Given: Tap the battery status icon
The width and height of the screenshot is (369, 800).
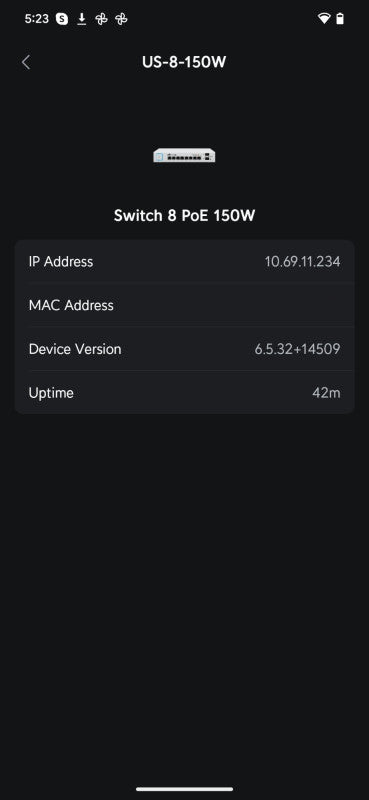Looking at the screenshot, I should (340, 19).
